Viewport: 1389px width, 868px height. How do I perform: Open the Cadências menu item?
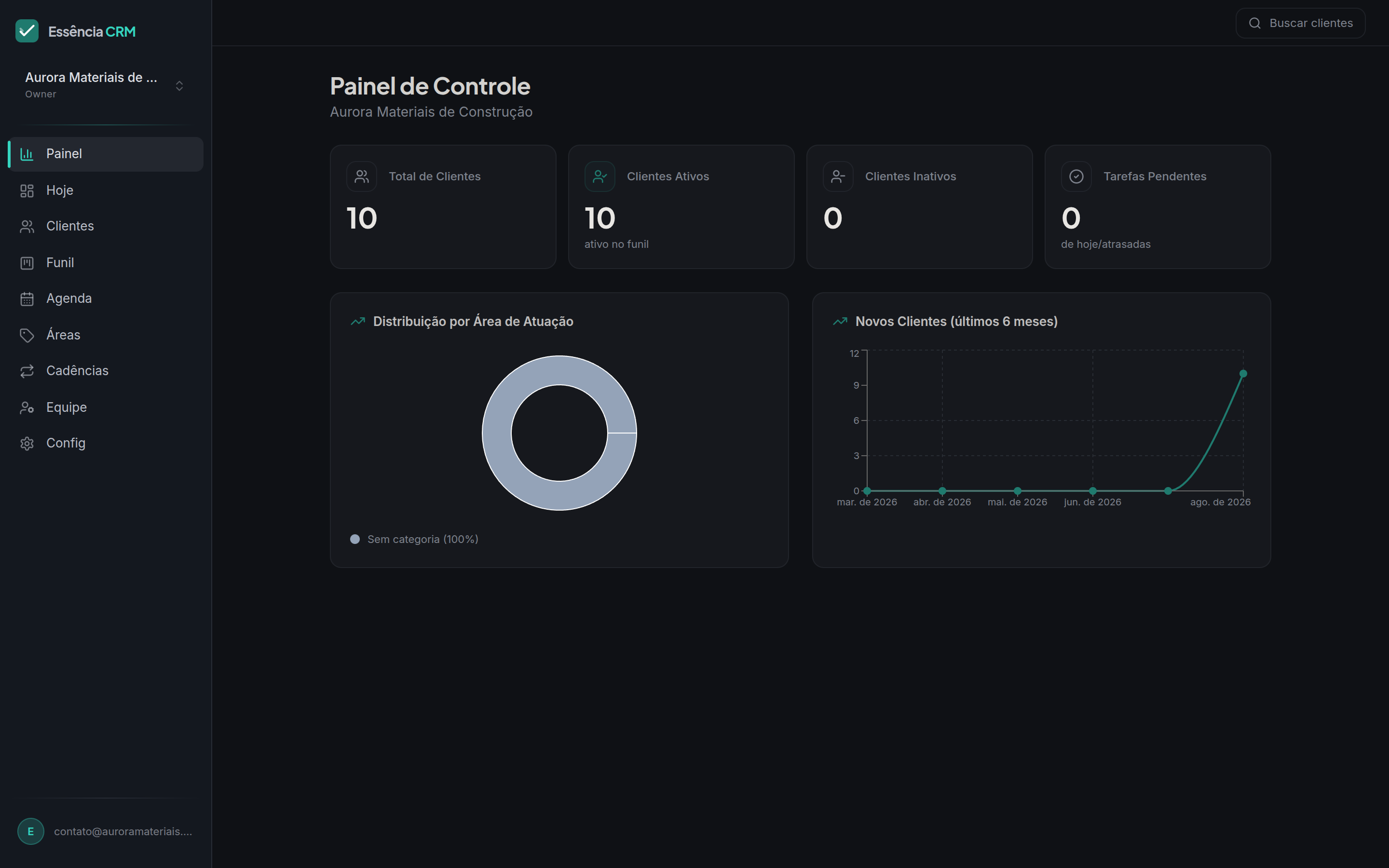(106, 371)
